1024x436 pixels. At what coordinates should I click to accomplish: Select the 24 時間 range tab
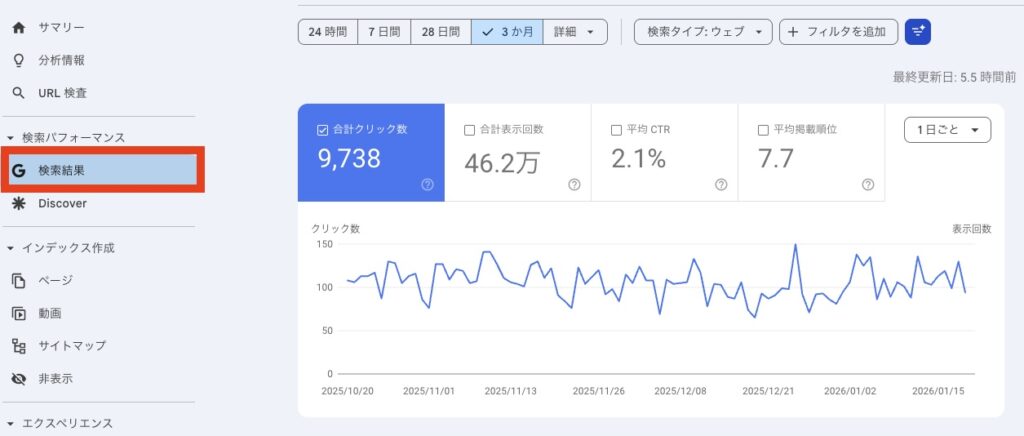[328, 31]
